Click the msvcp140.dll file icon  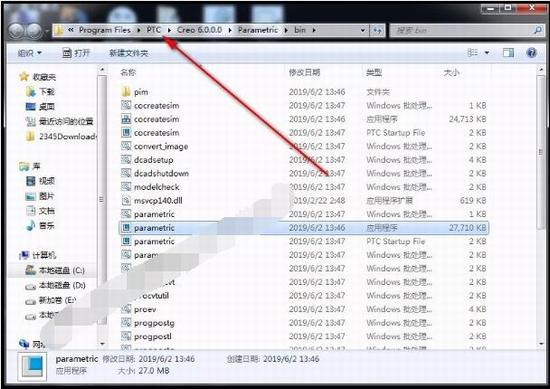click(x=126, y=200)
